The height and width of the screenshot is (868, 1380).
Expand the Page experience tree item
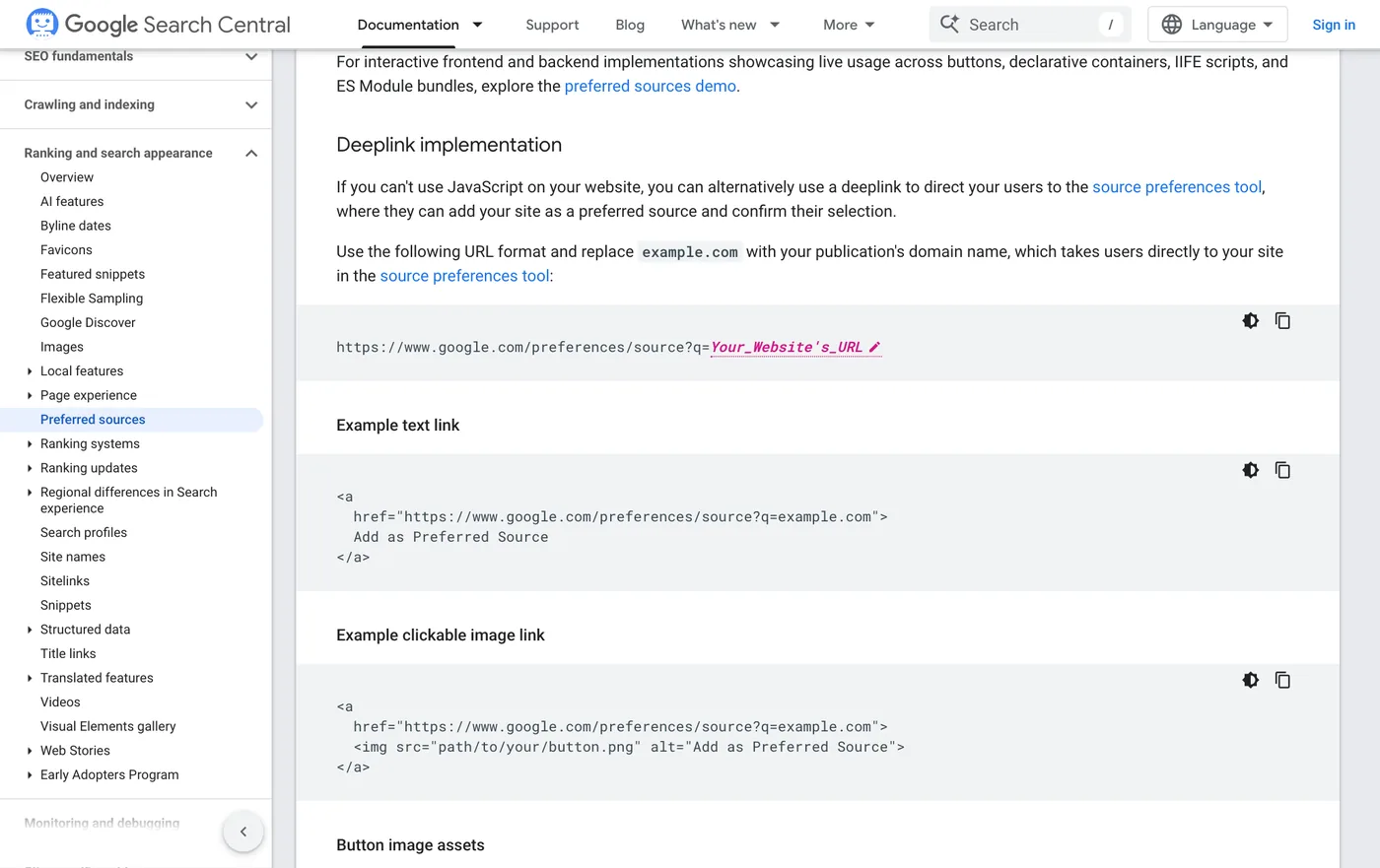point(30,395)
